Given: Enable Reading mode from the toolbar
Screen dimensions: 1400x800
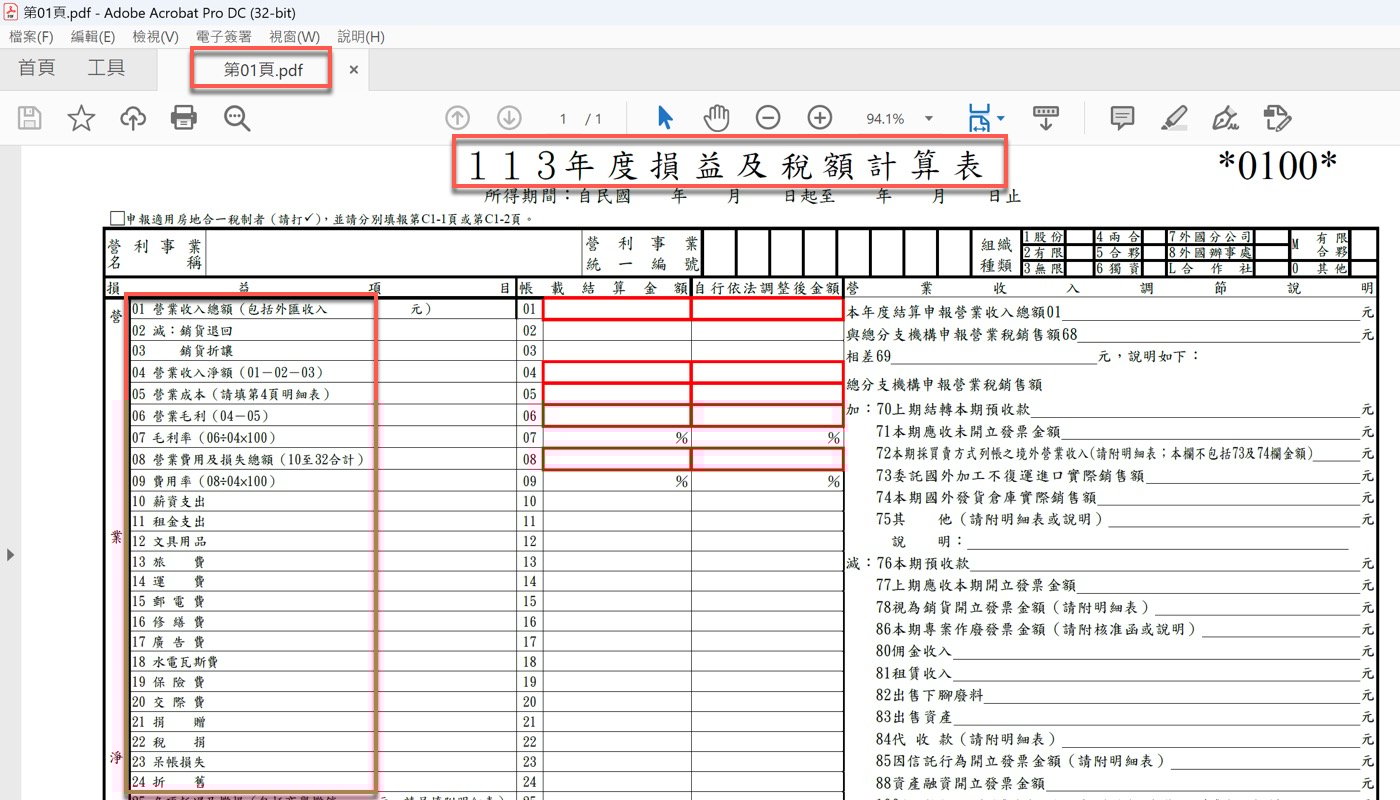Looking at the screenshot, I should coord(1046,117).
